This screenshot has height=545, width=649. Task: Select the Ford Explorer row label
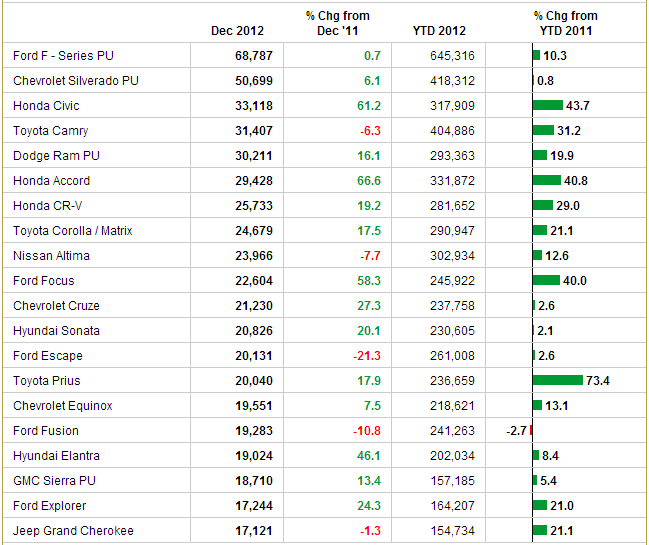click(x=49, y=506)
